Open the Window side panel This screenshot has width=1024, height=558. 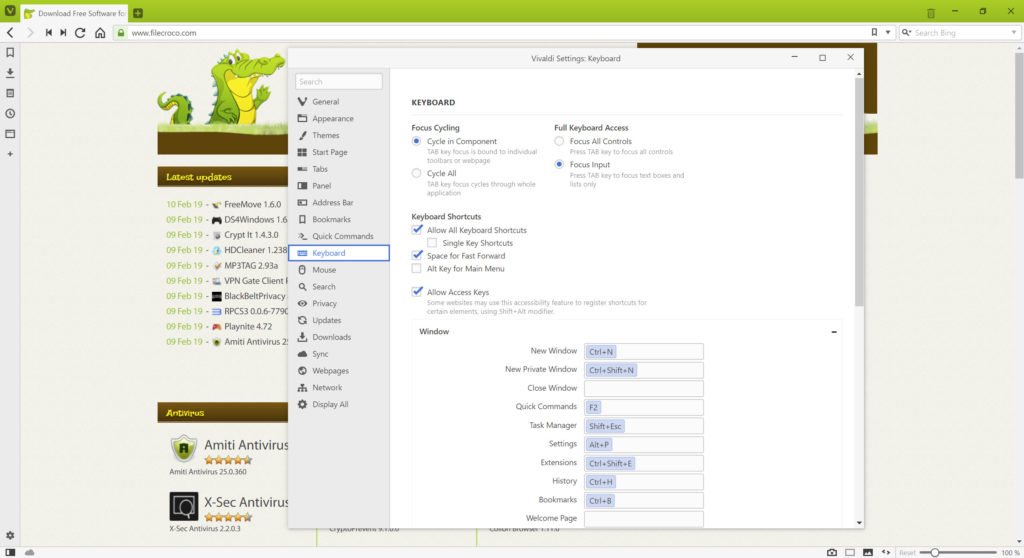tap(10, 134)
